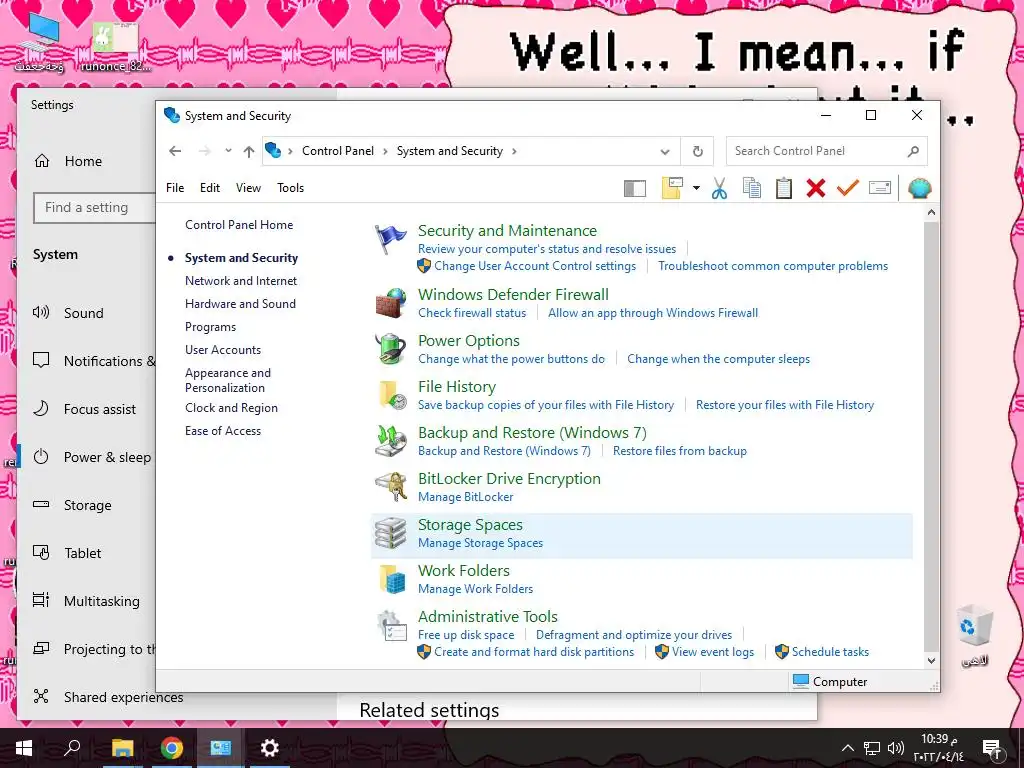Click Restore your files with File History
Viewport: 1024px width, 768px height.
(785, 405)
